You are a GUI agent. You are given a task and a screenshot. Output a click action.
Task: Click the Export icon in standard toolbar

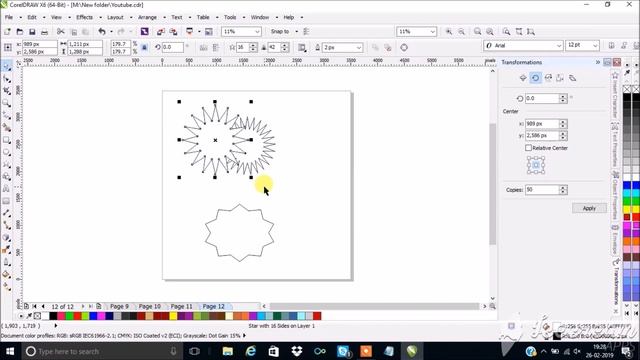pyautogui.click(x=173, y=31)
